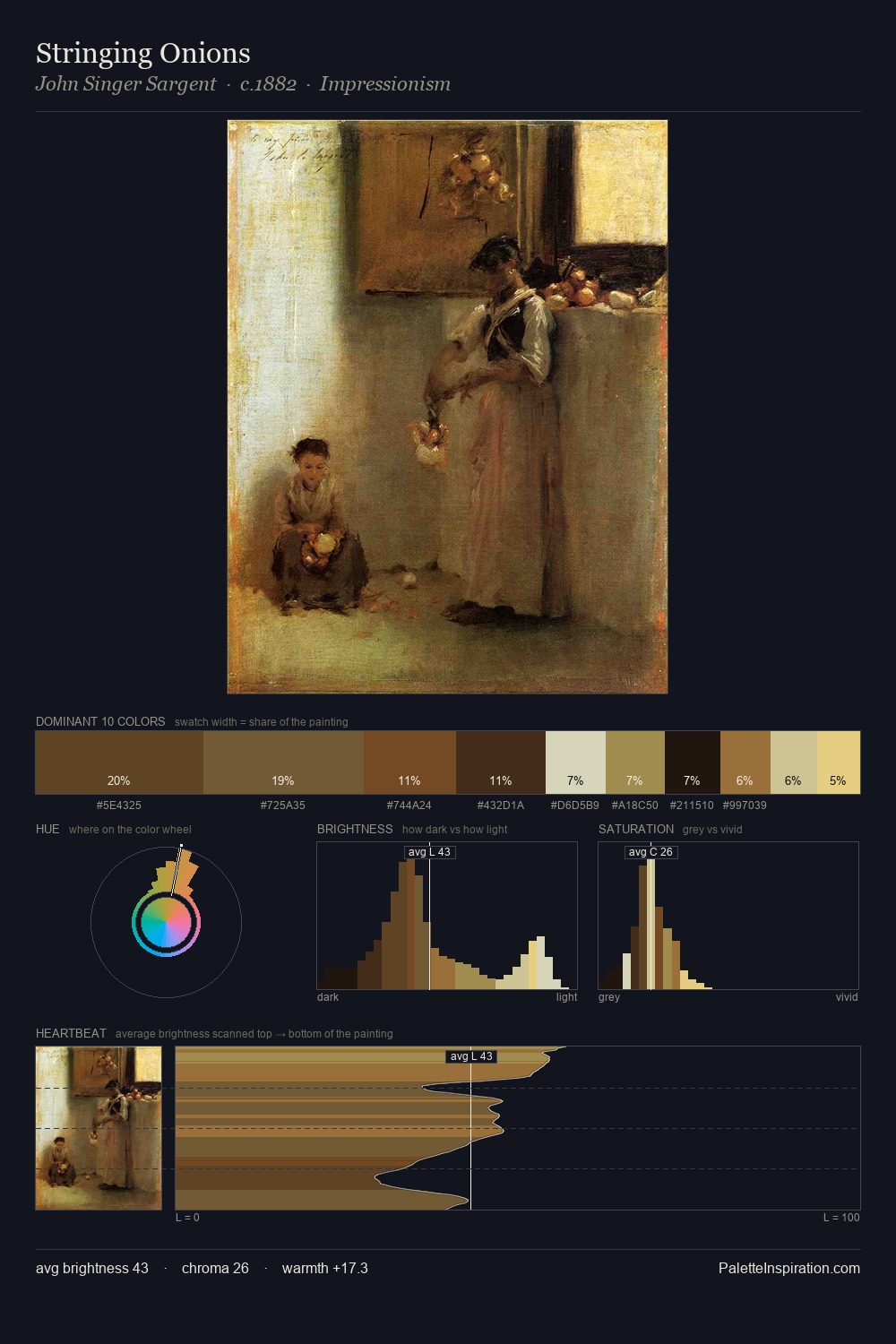Click the 'chroma 26' footer stat
The image size is (896, 1344).
[215, 1269]
